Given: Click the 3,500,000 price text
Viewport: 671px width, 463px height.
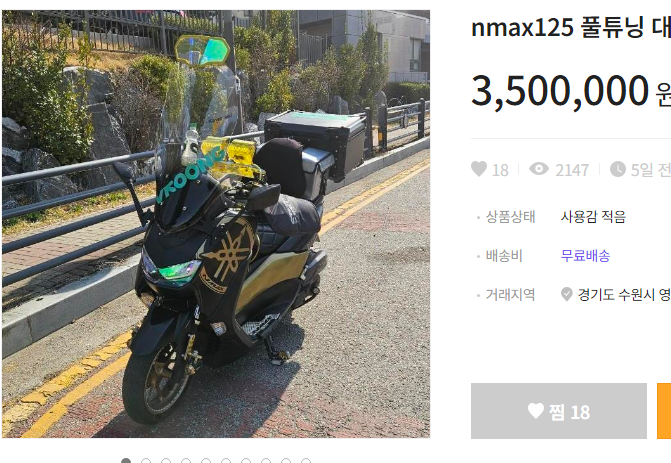Looking at the screenshot, I should coord(560,91).
